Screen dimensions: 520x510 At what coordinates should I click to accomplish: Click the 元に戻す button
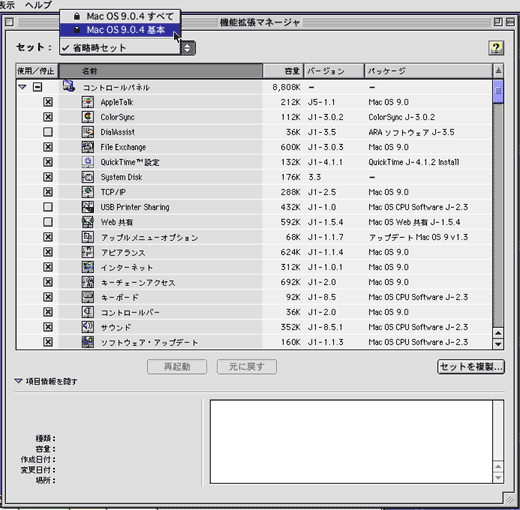pyautogui.click(x=247, y=367)
